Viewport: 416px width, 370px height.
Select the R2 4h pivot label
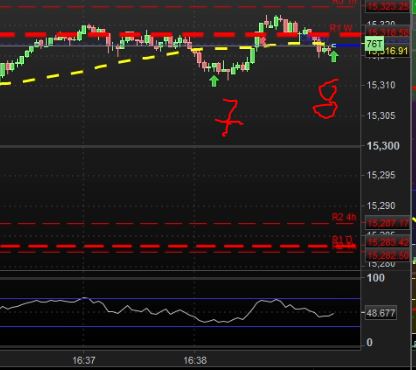pyautogui.click(x=344, y=217)
